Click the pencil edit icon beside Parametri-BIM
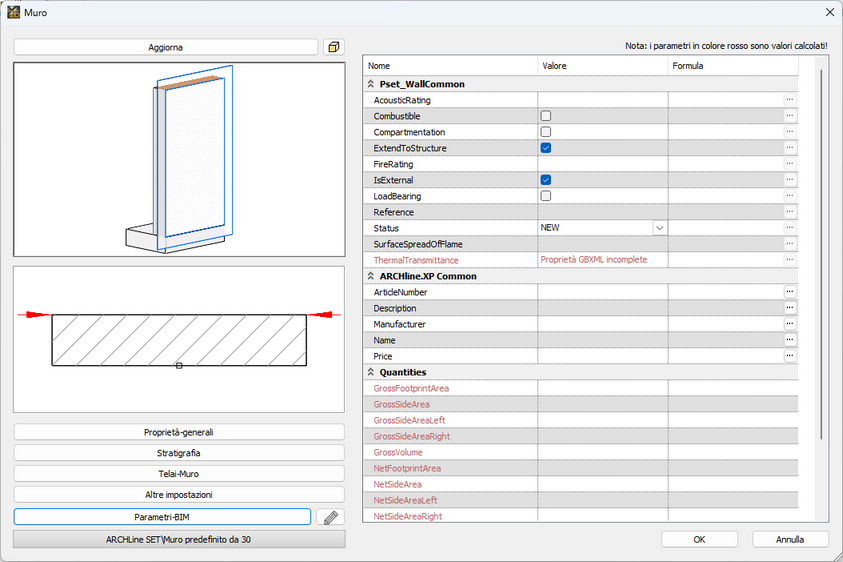 [331, 517]
